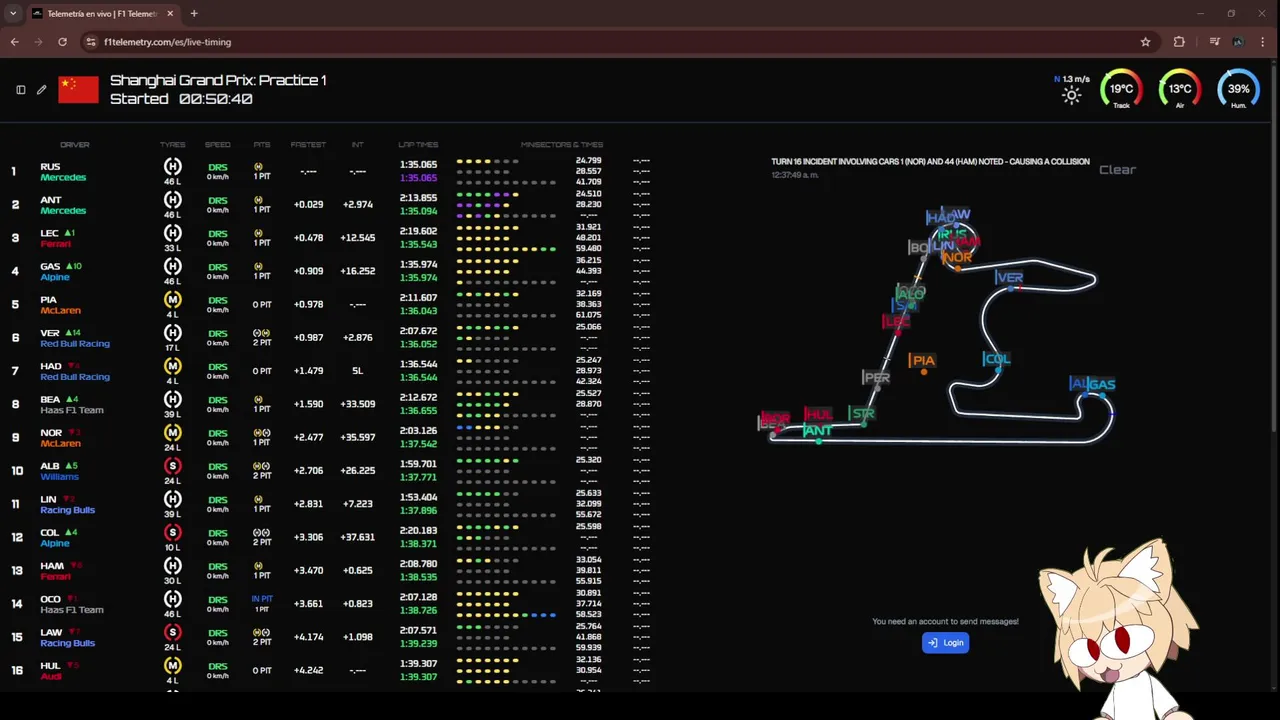Click the track temperature gauge

[1121, 89]
